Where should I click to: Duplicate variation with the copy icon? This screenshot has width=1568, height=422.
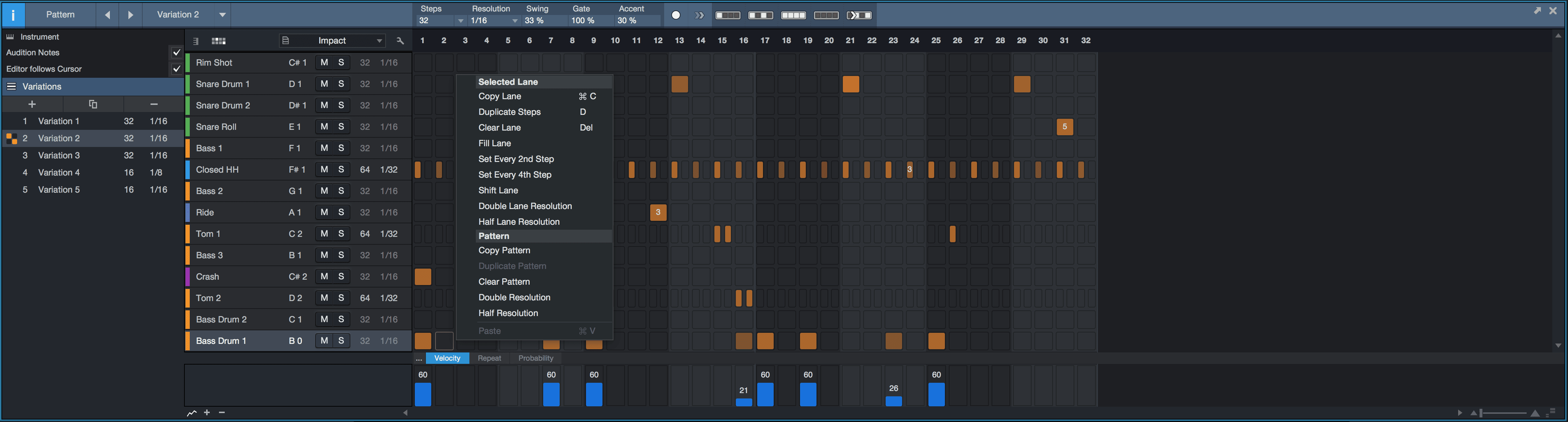tap(93, 104)
